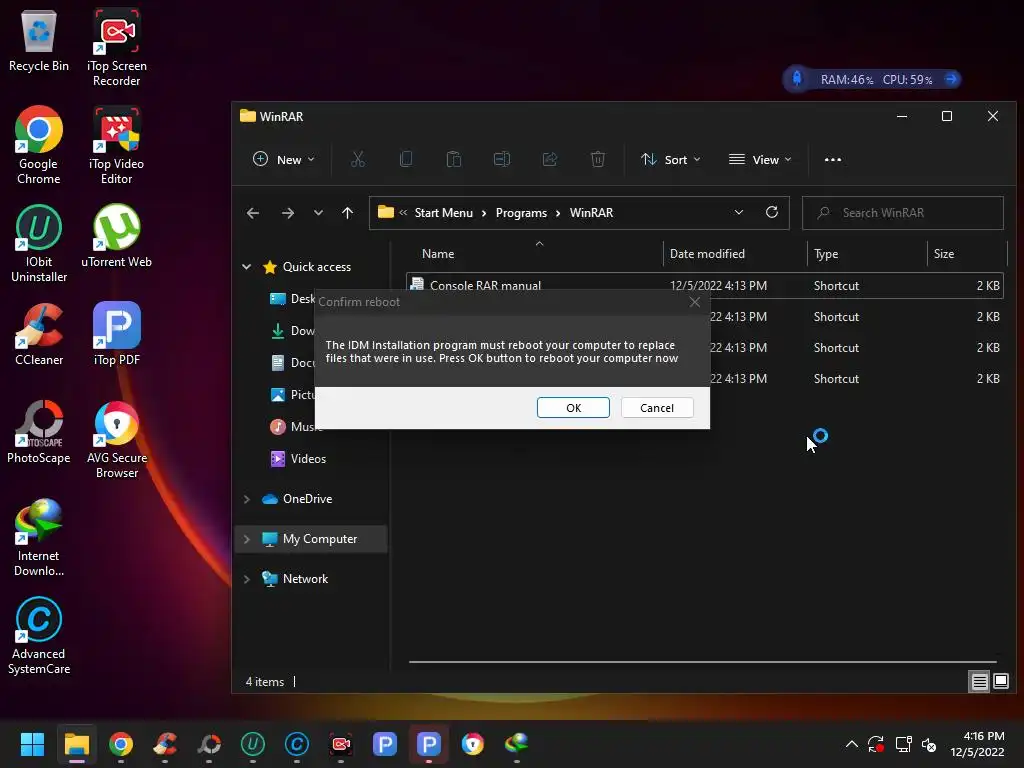
Task: Select OneDrive in navigation pane
Action: 307,499
